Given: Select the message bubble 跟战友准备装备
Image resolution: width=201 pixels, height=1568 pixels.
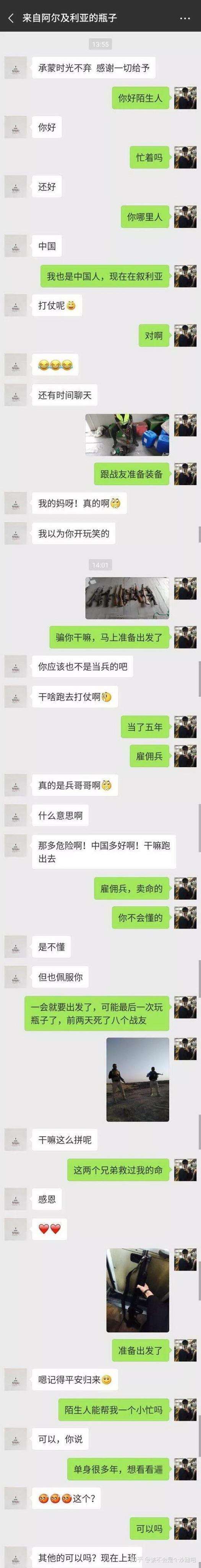Looking at the screenshot, I should coord(132,474).
